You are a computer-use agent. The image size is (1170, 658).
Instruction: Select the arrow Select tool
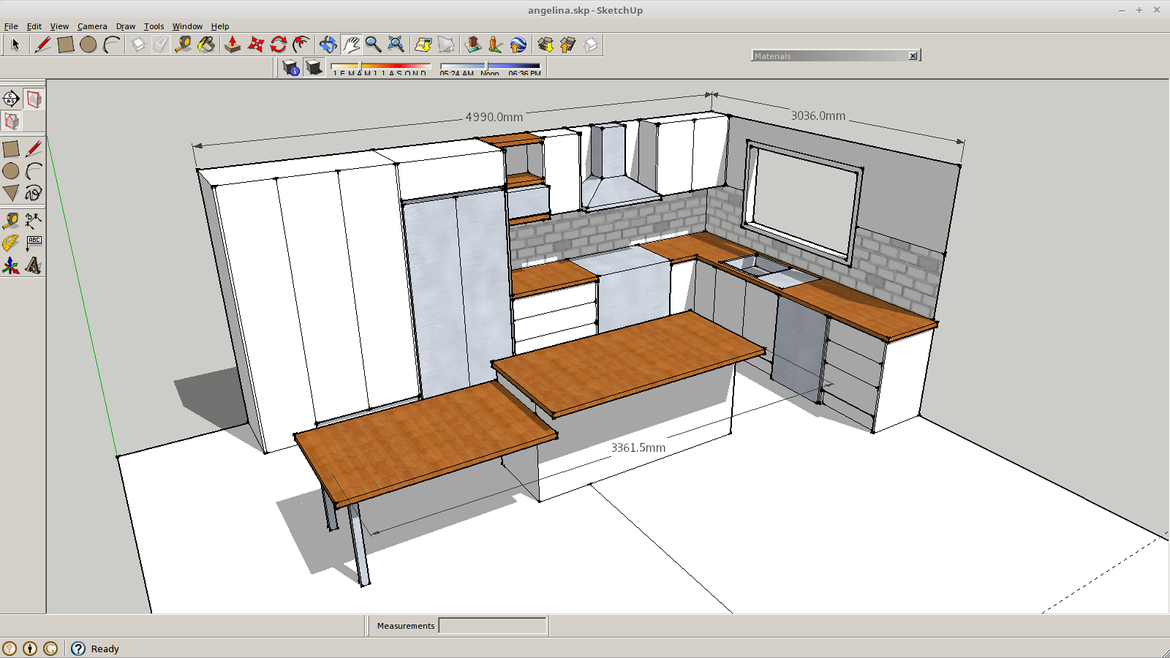(x=15, y=44)
